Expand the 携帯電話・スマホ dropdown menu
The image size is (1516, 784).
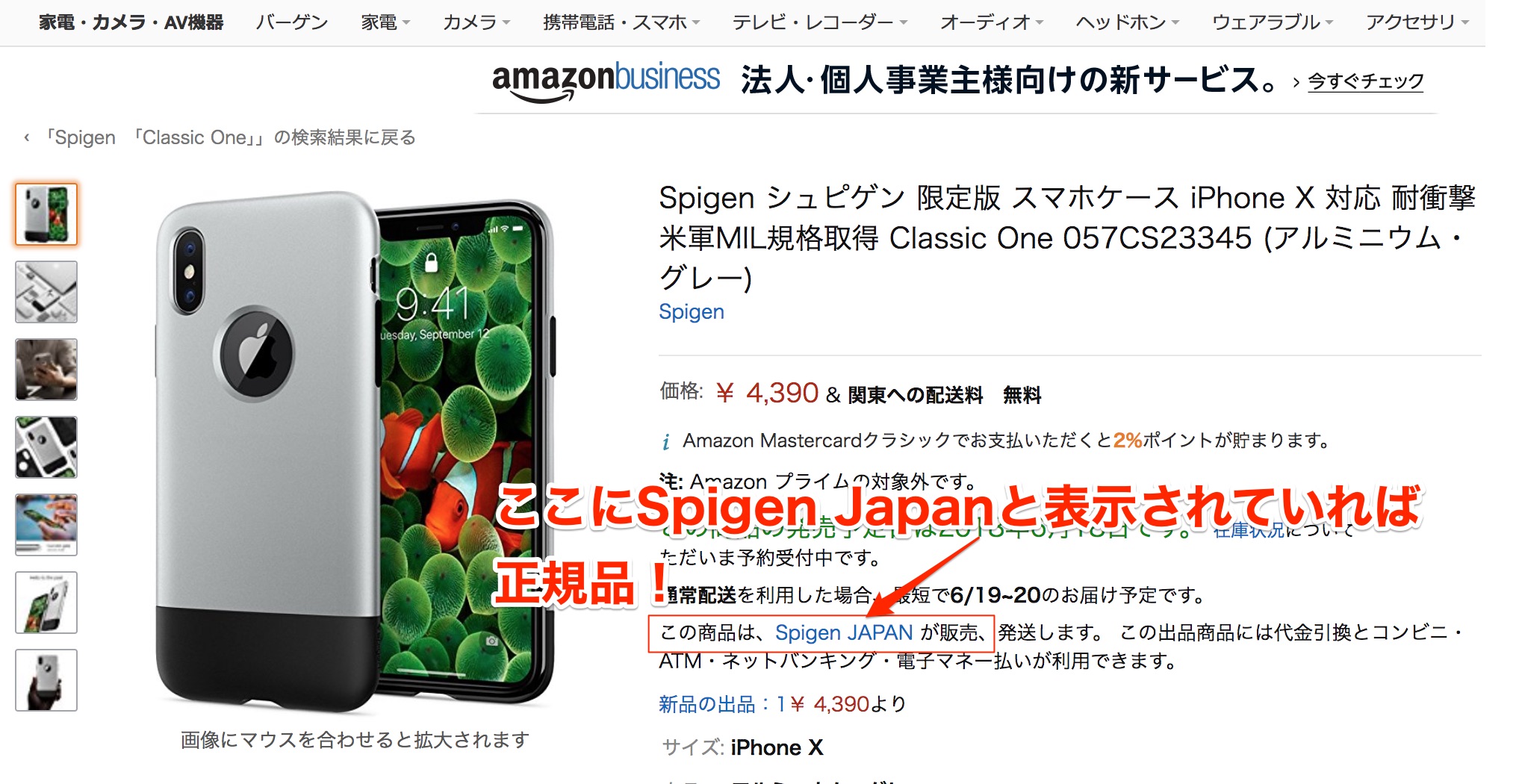click(621, 22)
